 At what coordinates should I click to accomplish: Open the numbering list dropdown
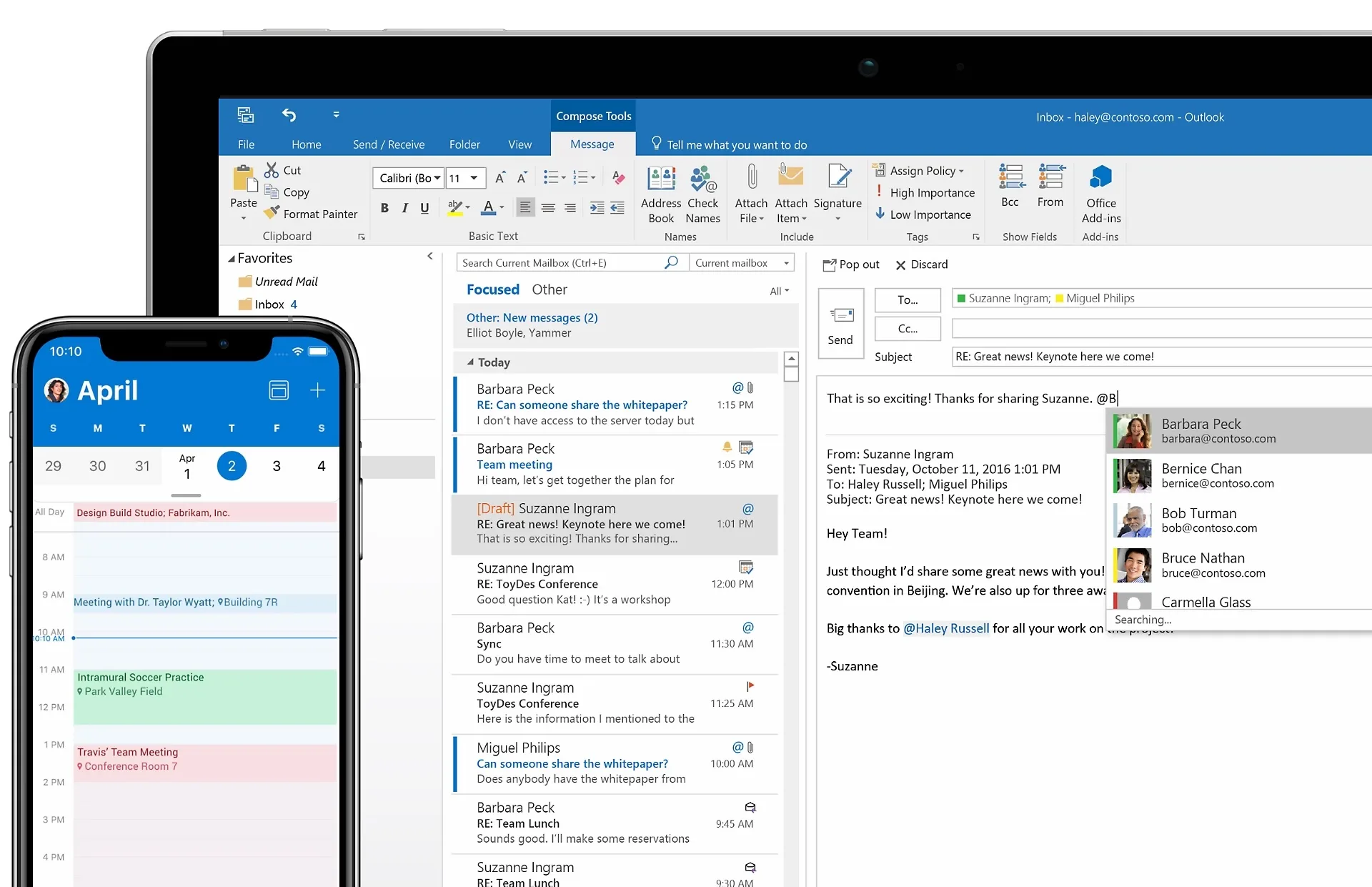click(x=593, y=178)
